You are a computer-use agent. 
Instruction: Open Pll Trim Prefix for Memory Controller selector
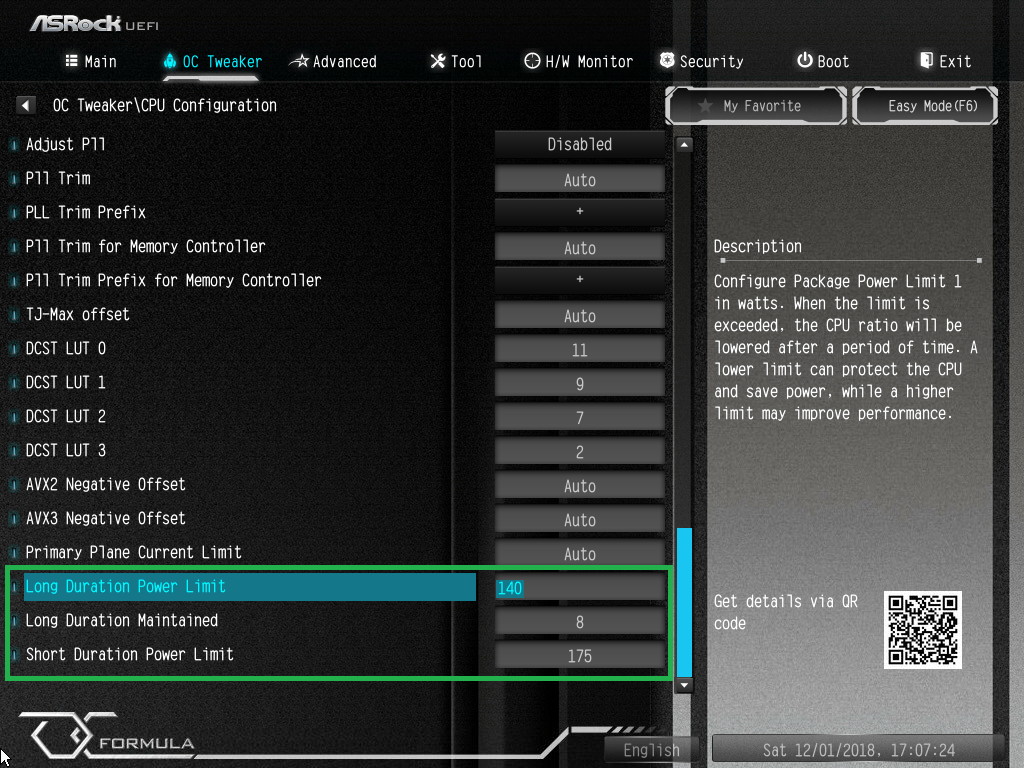pos(580,280)
